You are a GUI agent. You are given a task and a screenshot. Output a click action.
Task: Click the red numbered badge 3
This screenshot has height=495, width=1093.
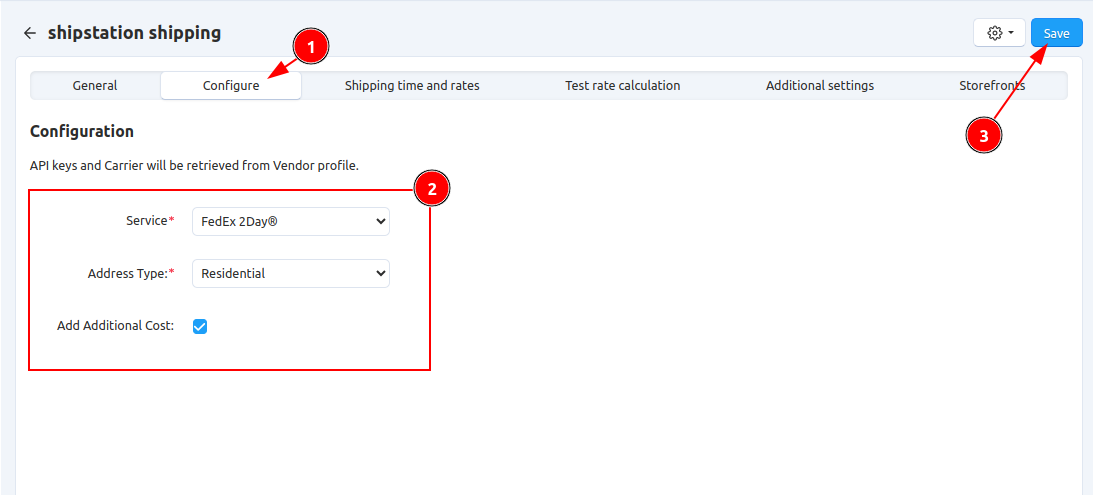(984, 137)
